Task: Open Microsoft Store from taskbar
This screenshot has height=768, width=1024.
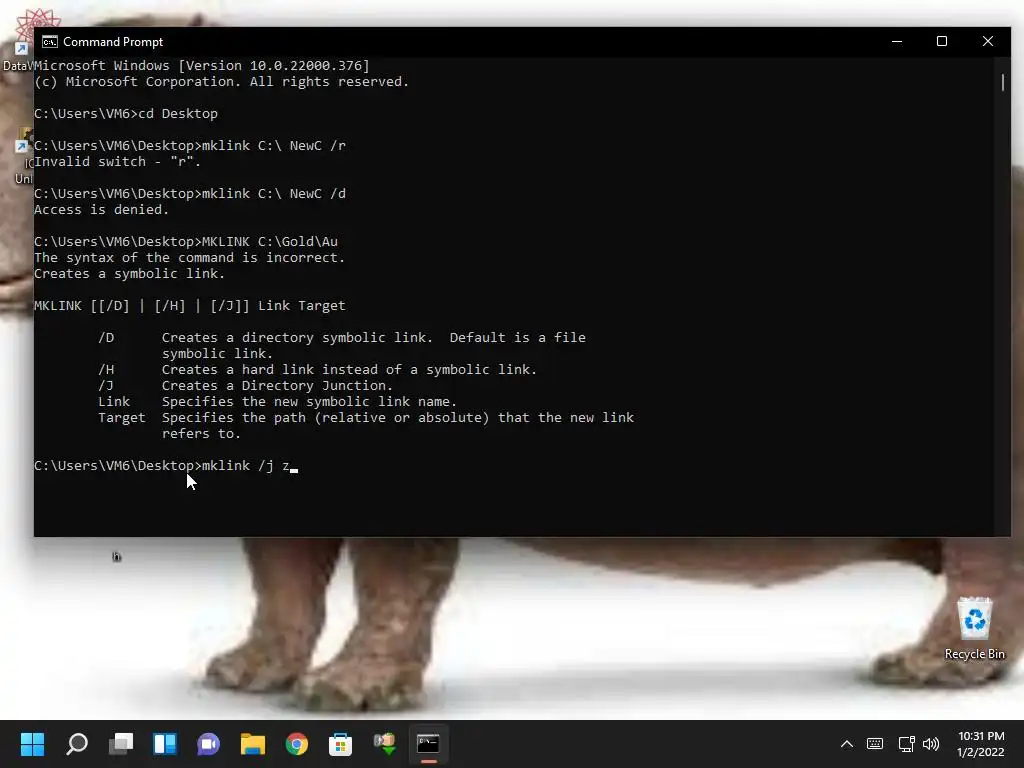Action: [x=340, y=743]
